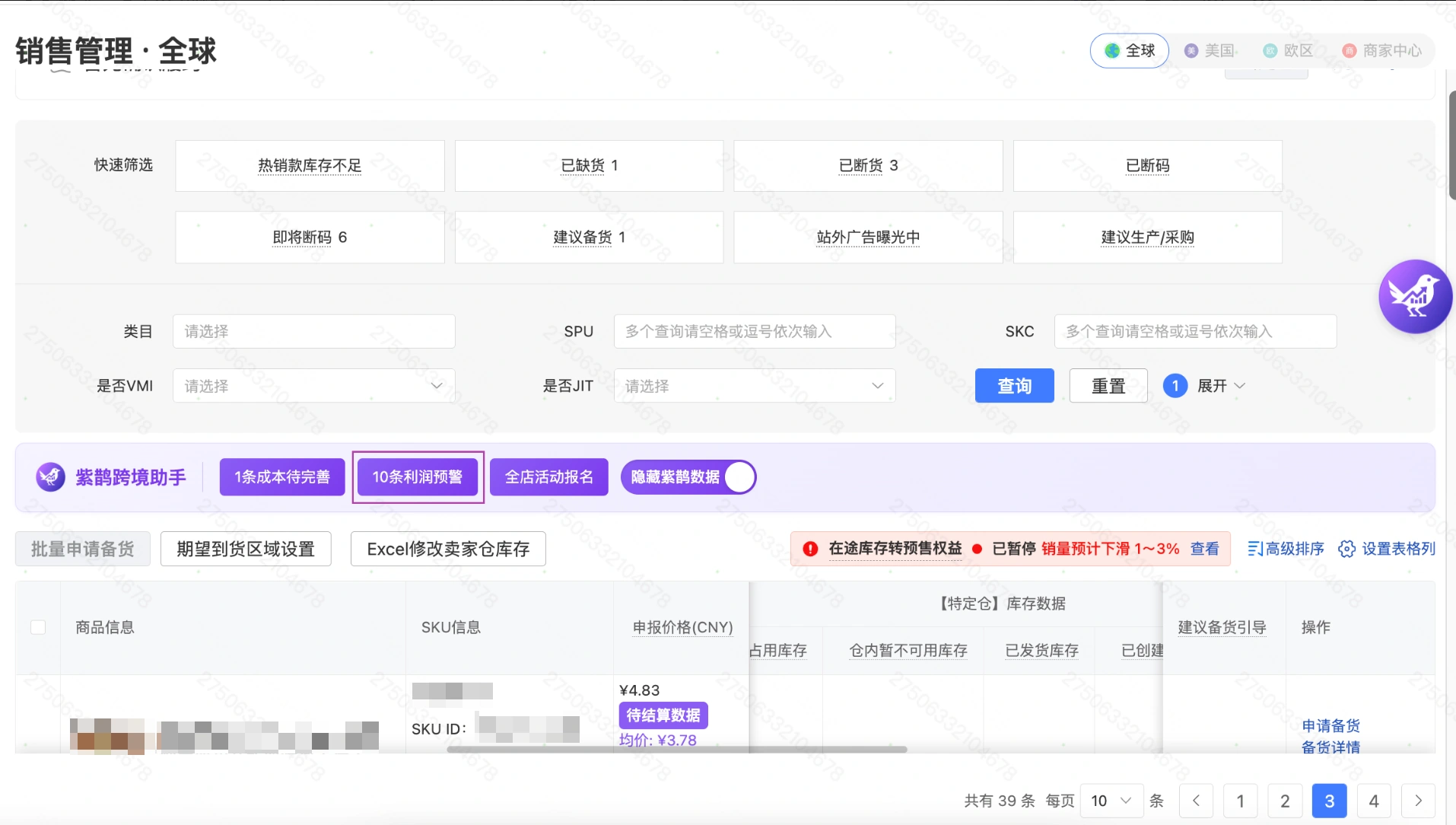This screenshot has width=1456, height=825.
Task: Open 高级排序 sorting icon
Action: [1254, 549]
